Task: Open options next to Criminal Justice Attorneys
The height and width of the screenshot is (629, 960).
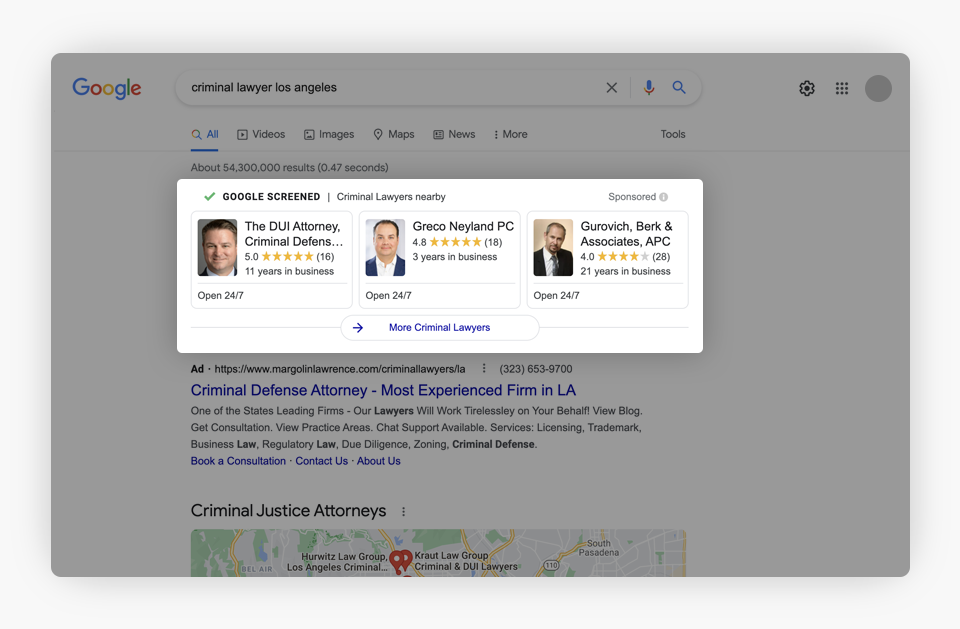Action: coord(404,511)
